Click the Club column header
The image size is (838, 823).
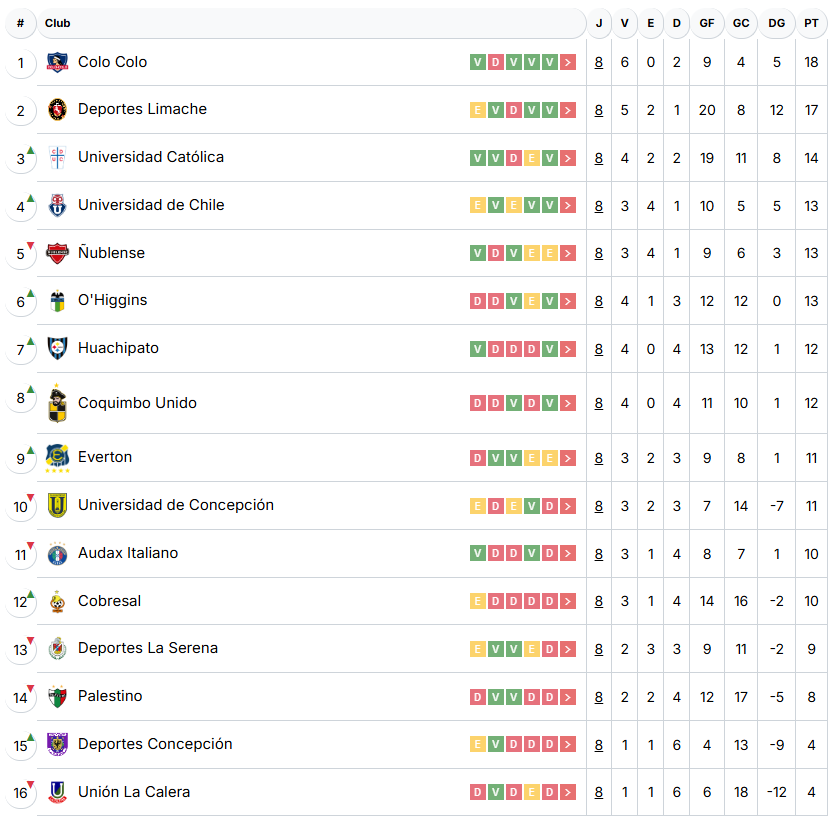tap(58, 23)
